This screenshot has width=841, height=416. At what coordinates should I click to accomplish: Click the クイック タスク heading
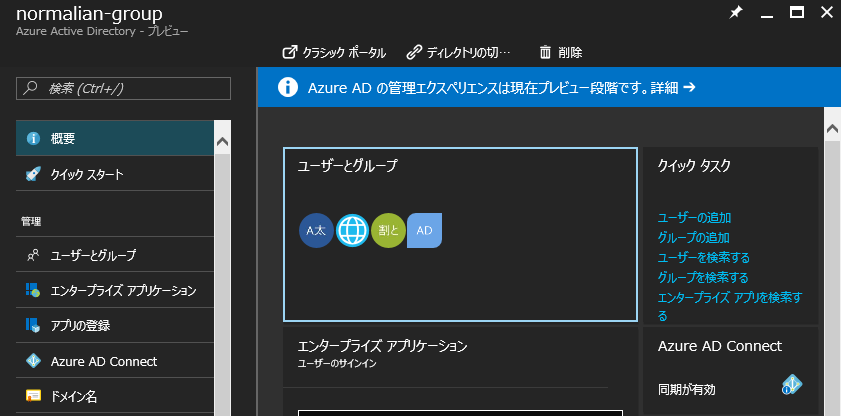tap(694, 166)
